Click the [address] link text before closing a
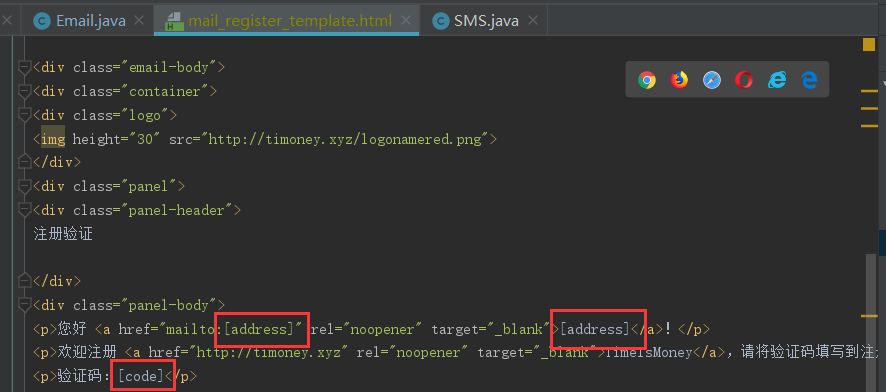The width and height of the screenshot is (886, 392). click(594, 329)
